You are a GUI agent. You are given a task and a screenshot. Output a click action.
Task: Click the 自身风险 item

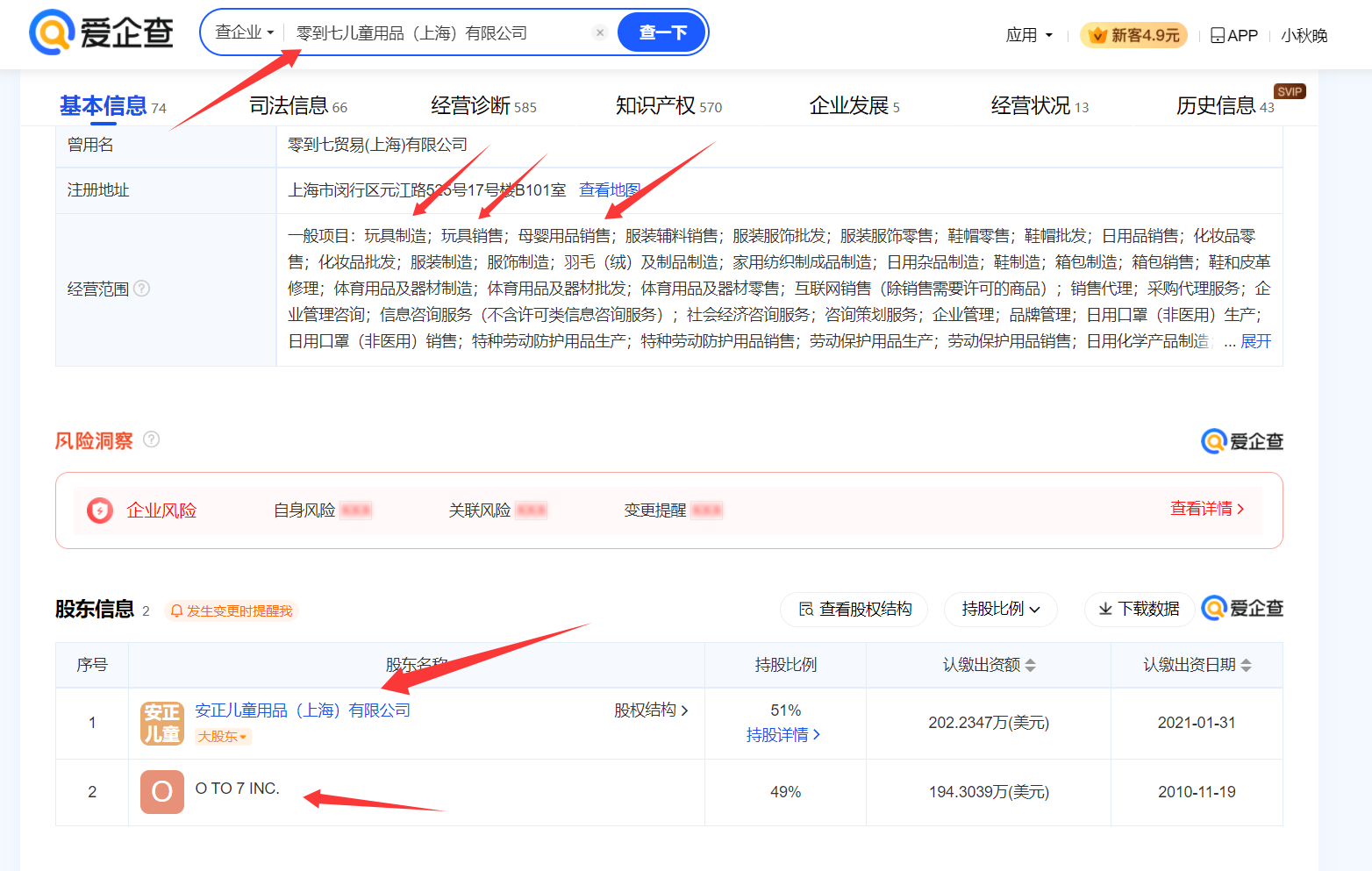pyautogui.click(x=323, y=510)
